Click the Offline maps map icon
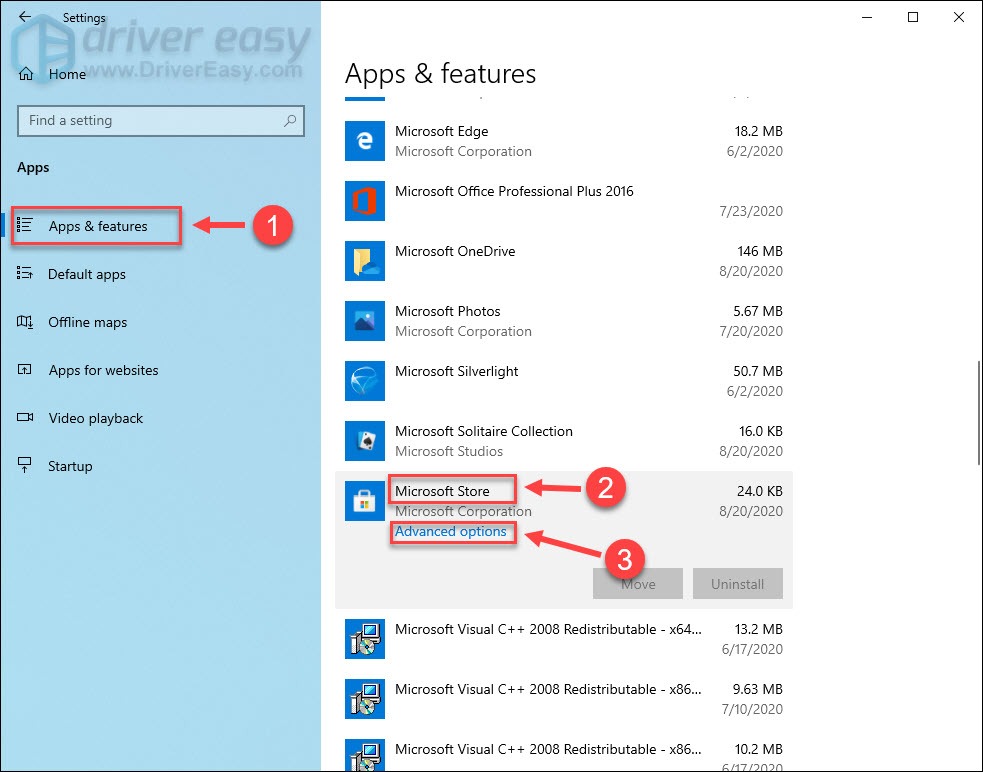The height and width of the screenshot is (772, 983). click(24, 322)
